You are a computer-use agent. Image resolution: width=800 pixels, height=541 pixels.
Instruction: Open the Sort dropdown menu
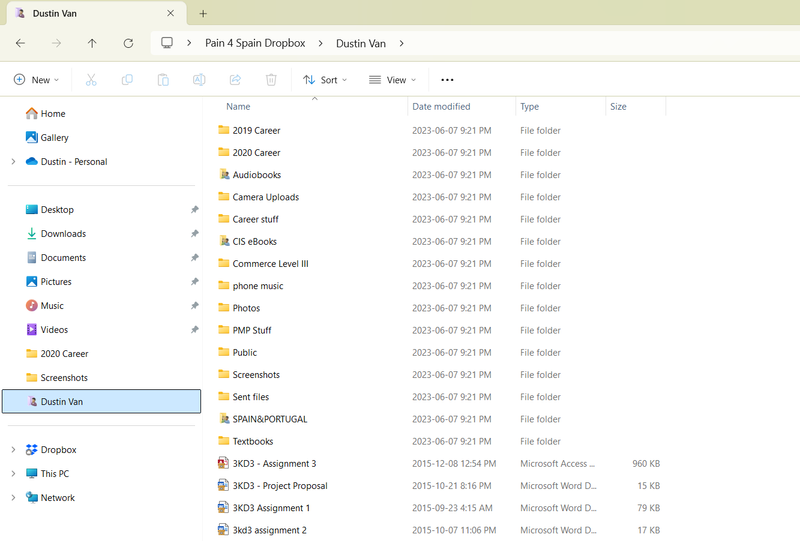(x=325, y=80)
